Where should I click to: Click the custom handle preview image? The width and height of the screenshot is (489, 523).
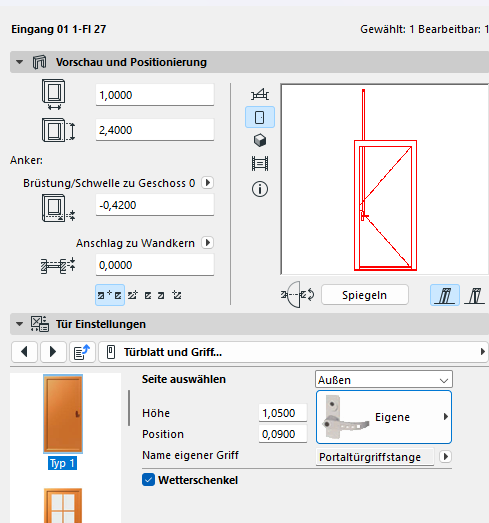pos(346,417)
